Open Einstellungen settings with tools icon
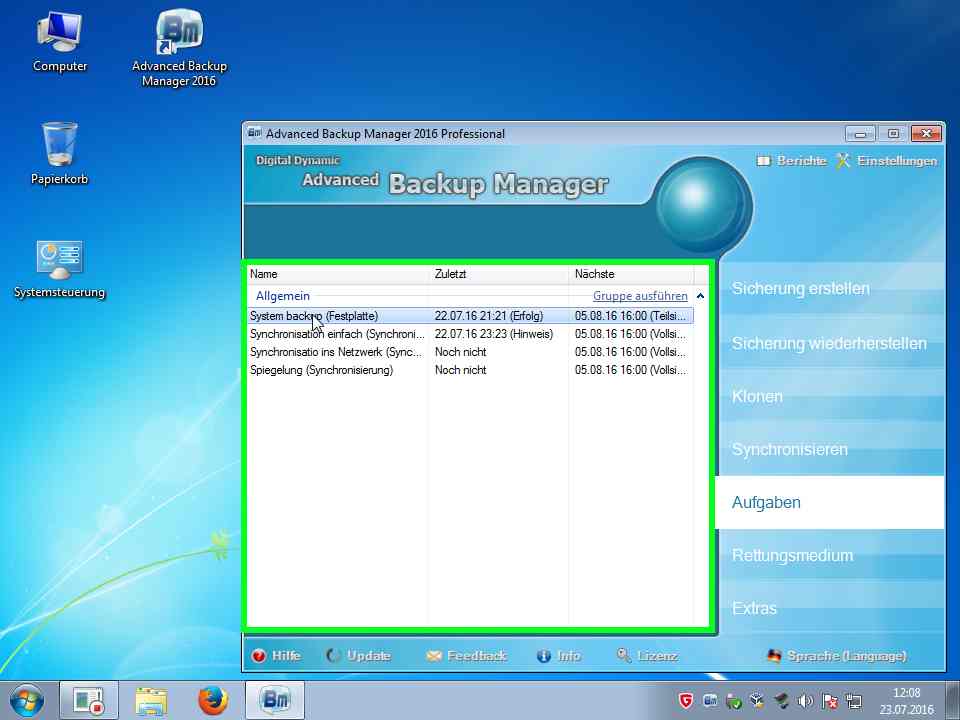This screenshot has height=720, width=960. 843,160
